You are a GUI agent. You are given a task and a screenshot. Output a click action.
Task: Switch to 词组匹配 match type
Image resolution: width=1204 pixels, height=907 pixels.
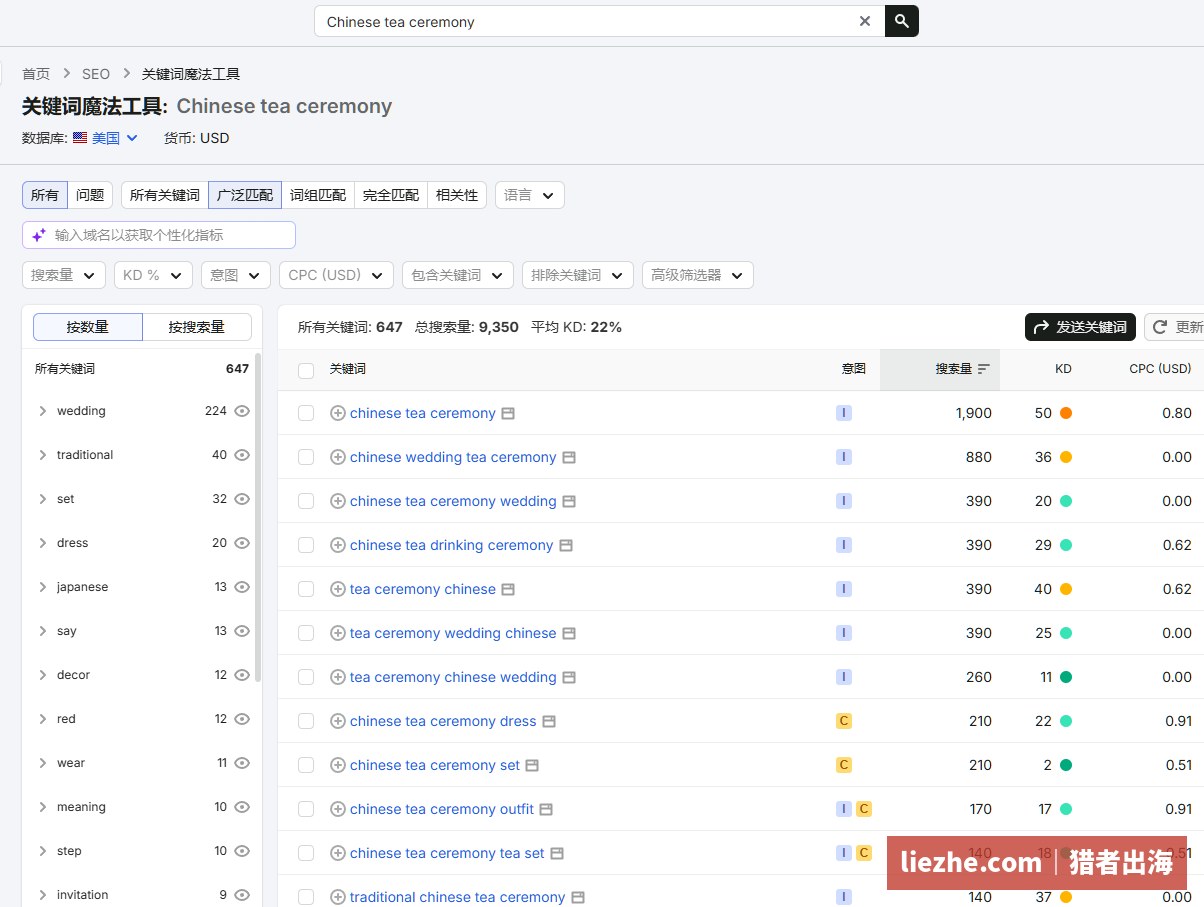click(x=318, y=195)
